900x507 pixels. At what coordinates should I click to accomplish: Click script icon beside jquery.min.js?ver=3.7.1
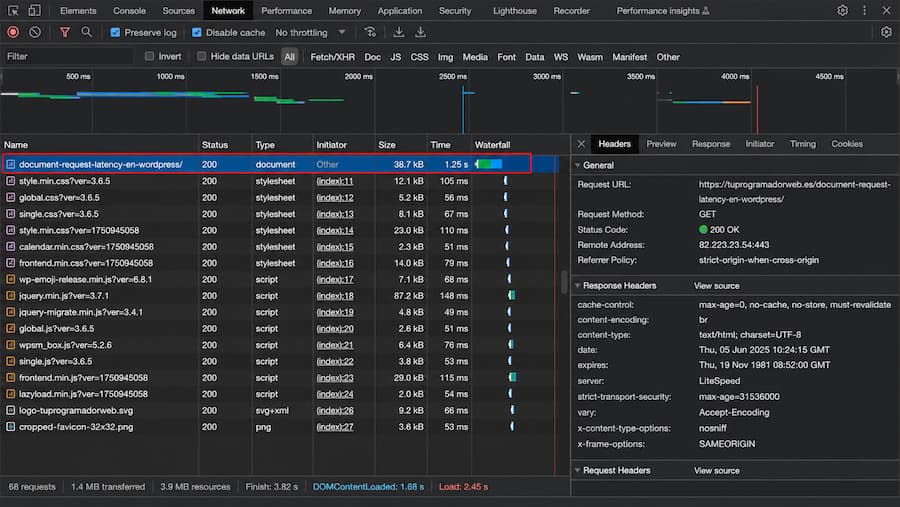pyautogui.click(x=10, y=296)
